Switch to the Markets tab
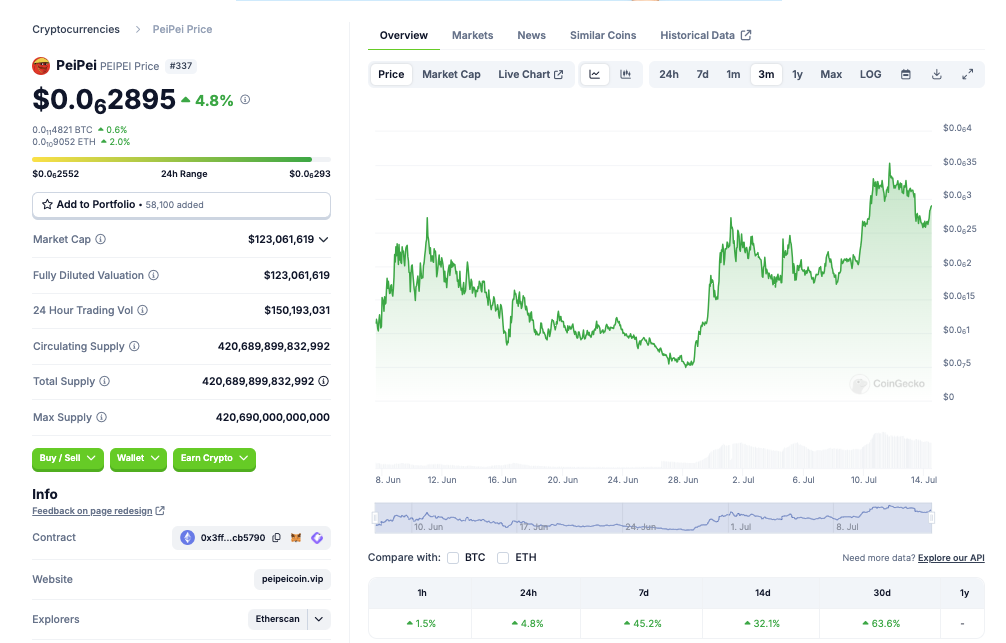This screenshot has height=643, width=1006. pyautogui.click(x=472, y=35)
